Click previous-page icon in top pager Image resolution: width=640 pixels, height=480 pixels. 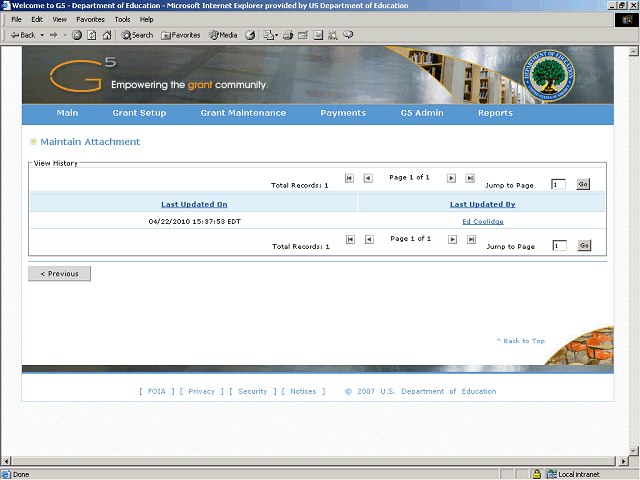tap(368, 178)
